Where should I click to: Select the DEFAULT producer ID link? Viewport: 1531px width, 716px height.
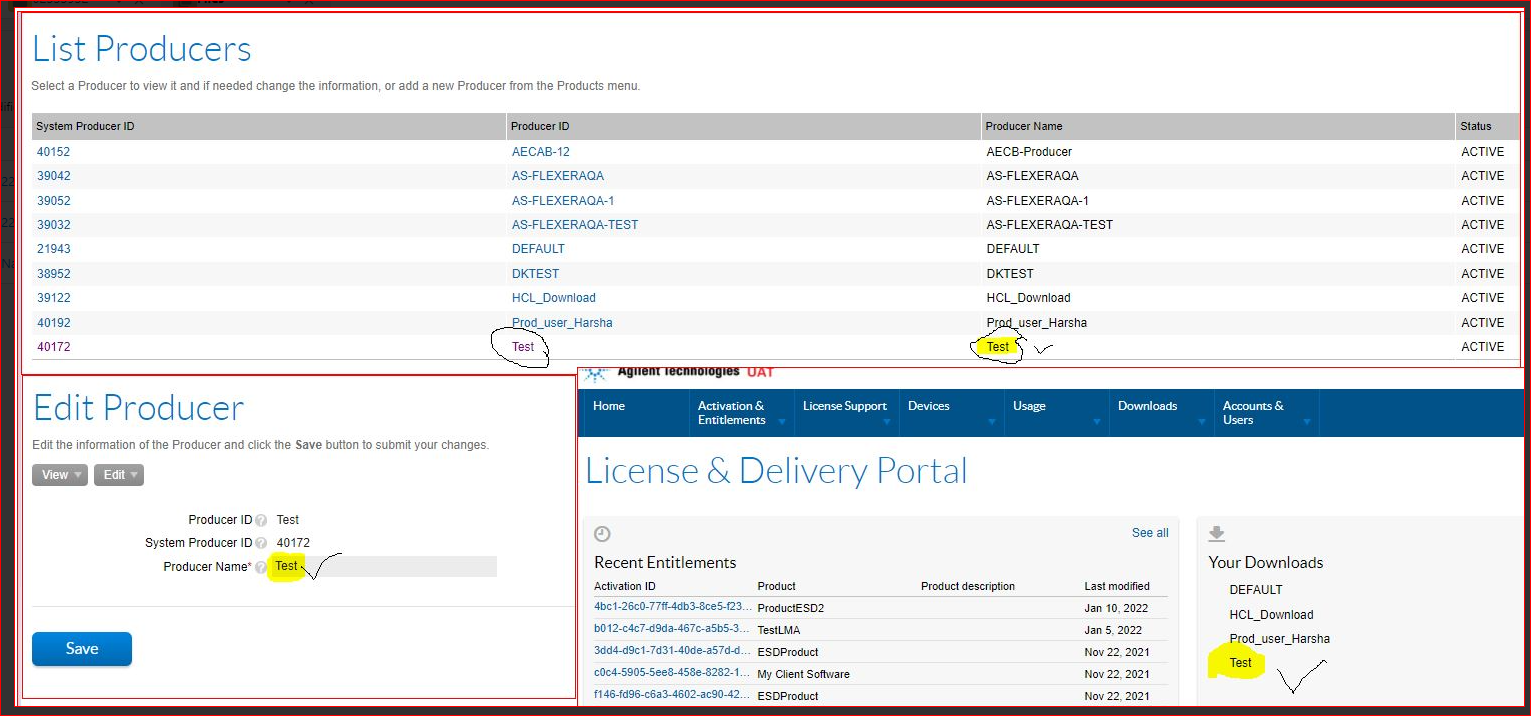point(538,249)
